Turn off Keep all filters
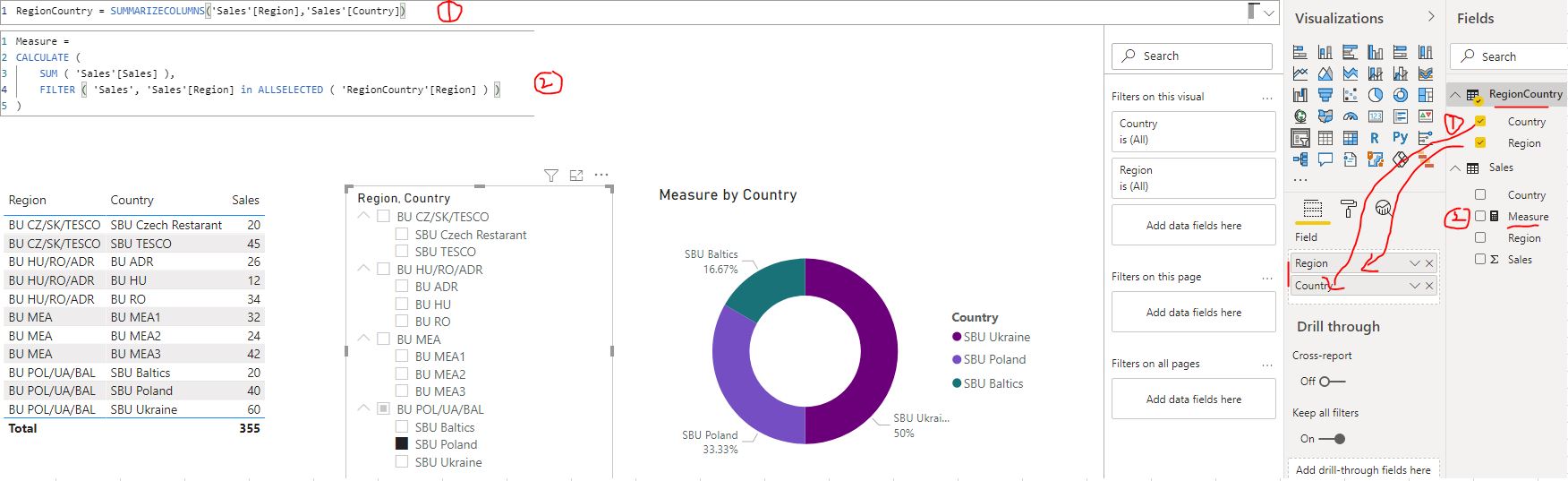Screen dimensions: 1568x481 point(1333,439)
